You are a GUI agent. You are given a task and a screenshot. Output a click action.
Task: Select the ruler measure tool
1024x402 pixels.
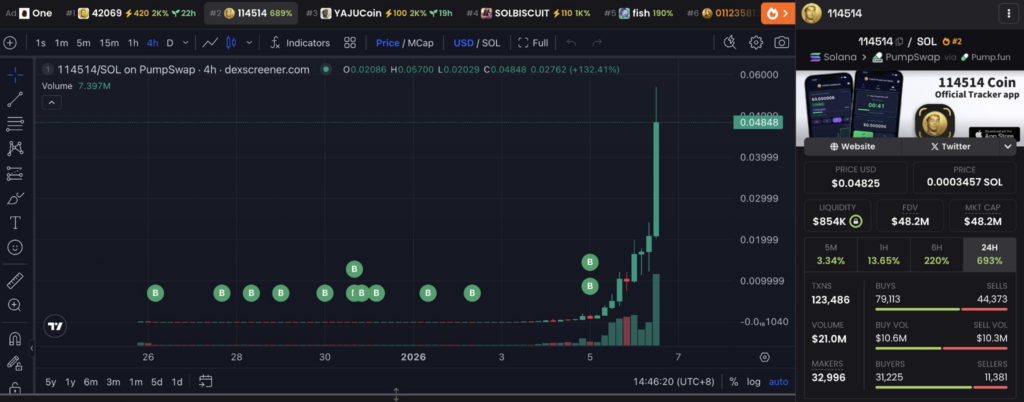click(x=15, y=281)
